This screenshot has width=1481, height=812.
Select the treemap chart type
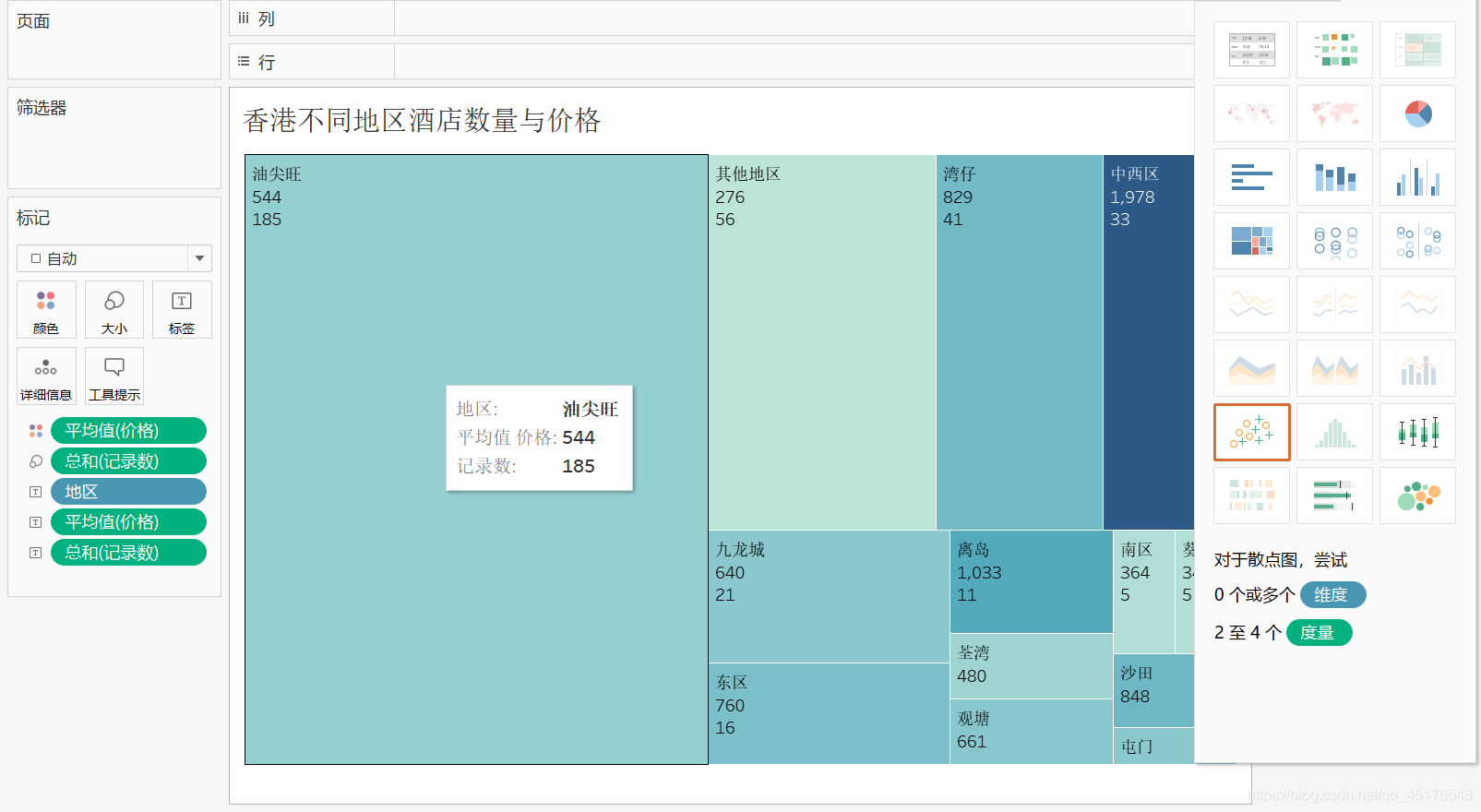[x=1251, y=241]
